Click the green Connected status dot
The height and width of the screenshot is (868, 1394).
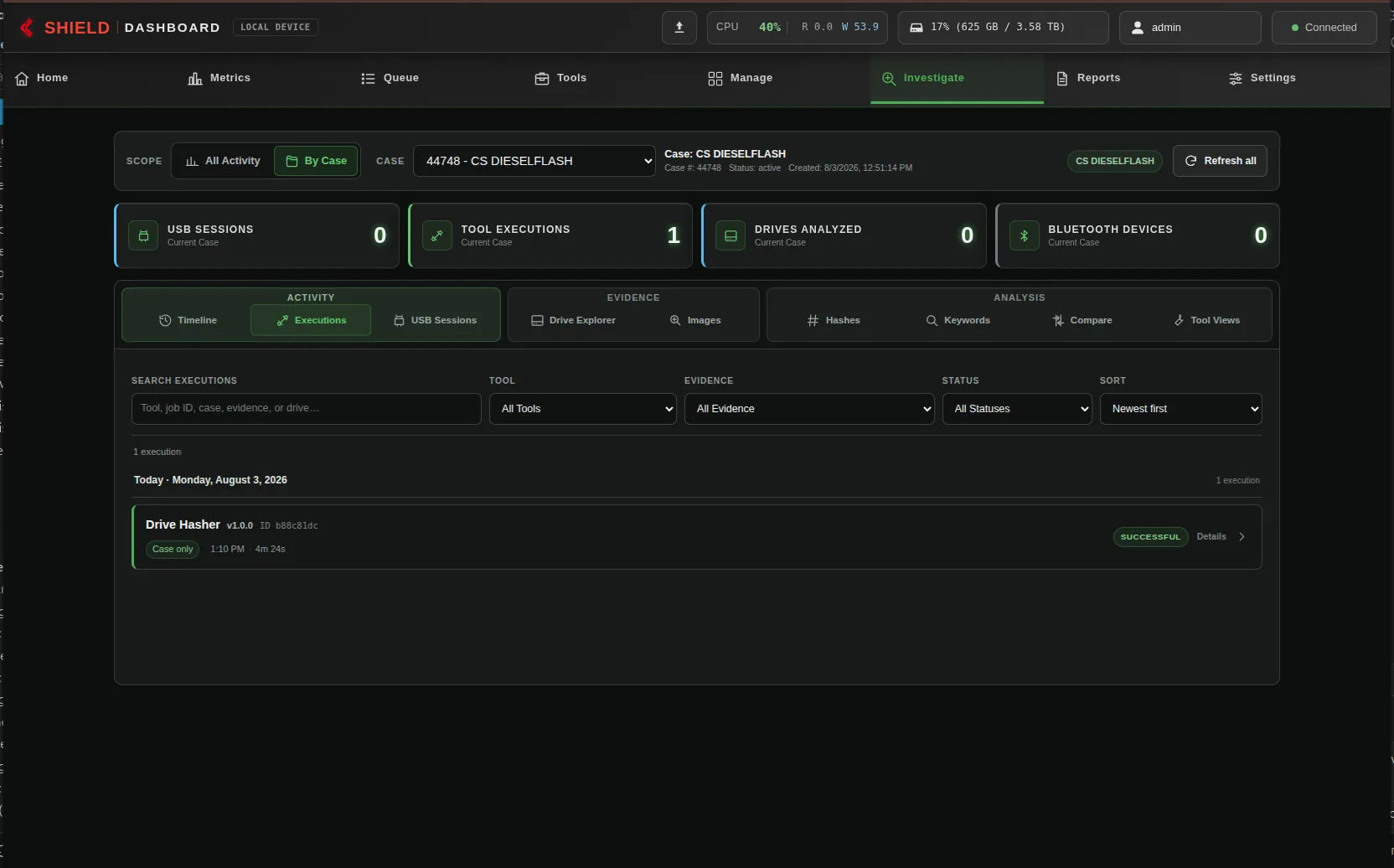click(1295, 28)
